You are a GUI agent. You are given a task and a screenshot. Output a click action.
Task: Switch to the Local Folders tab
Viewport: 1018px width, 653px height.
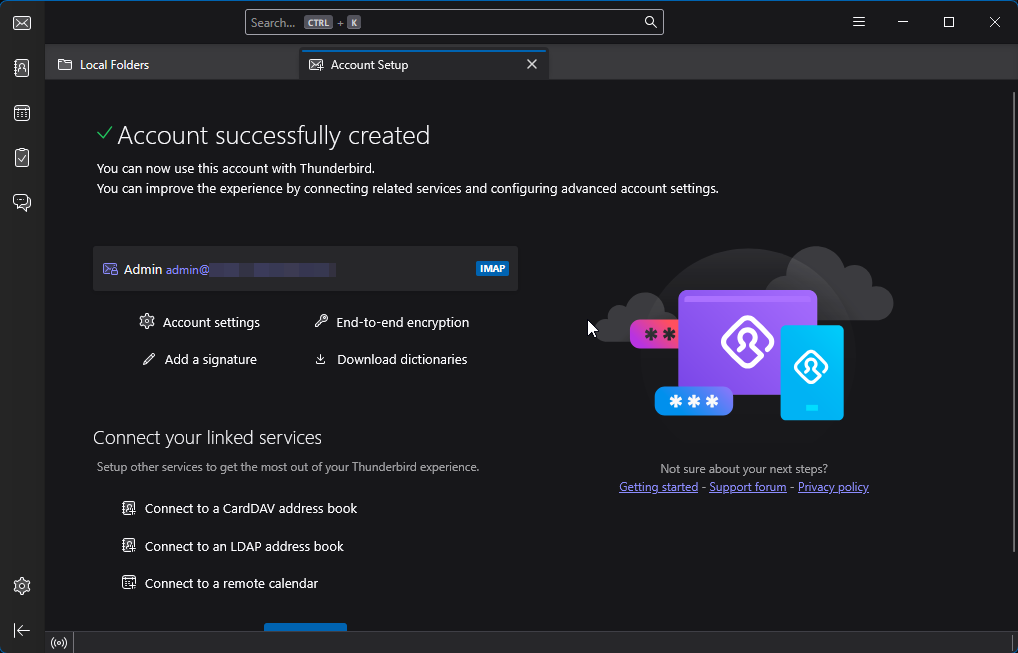(172, 65)
